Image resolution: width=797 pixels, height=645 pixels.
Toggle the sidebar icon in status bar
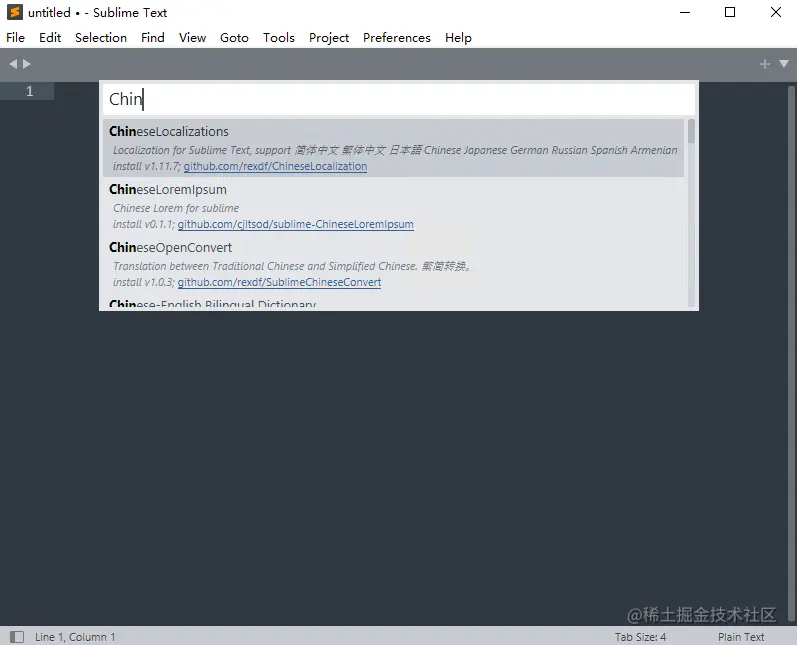pyautogui.click(x=17, y=637)
